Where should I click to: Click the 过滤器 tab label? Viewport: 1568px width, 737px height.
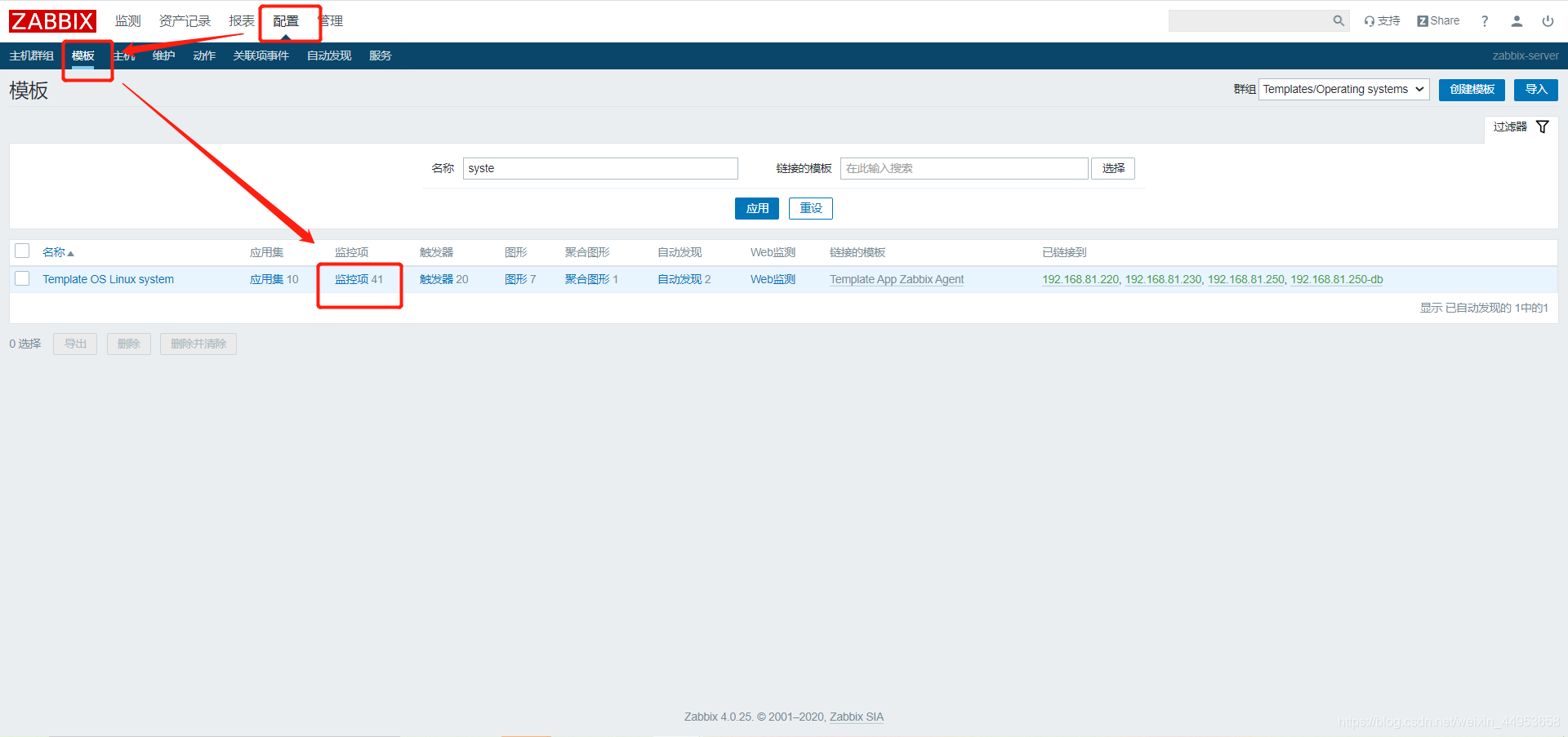[x=1510, y=127]
